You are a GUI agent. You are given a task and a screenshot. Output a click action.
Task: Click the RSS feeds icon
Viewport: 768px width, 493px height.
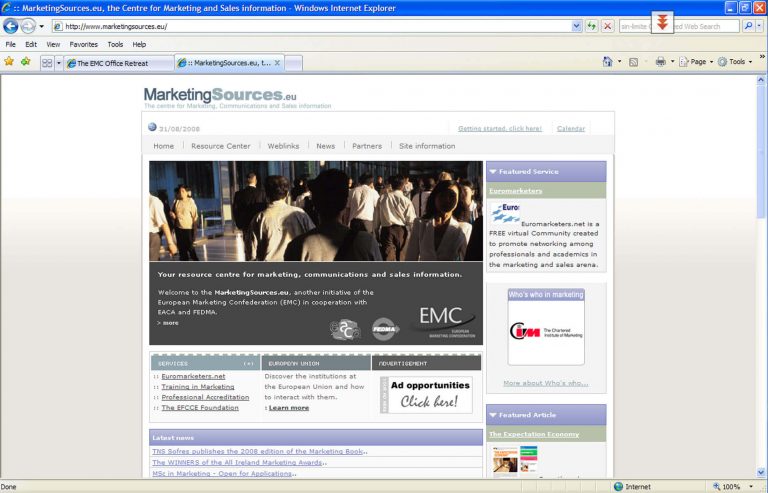click(x=633, y=62)
